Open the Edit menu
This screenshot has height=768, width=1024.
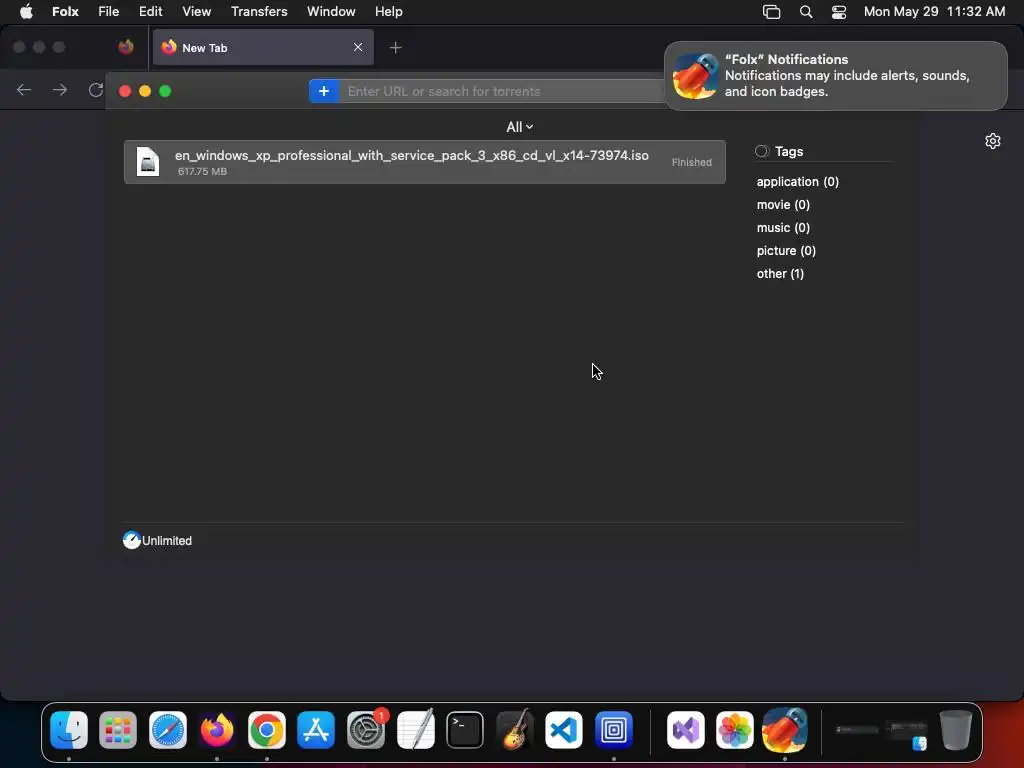coord(150,12)
